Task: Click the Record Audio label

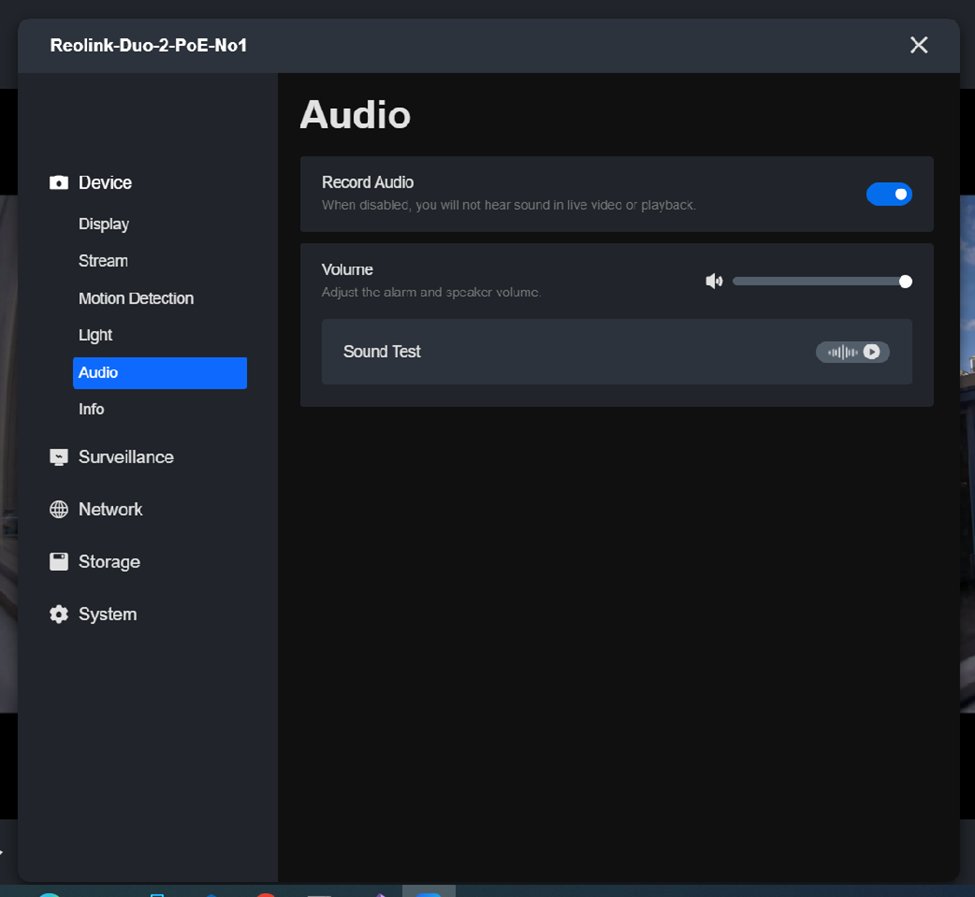Action: pyautogui.click(x=367, y=182)
